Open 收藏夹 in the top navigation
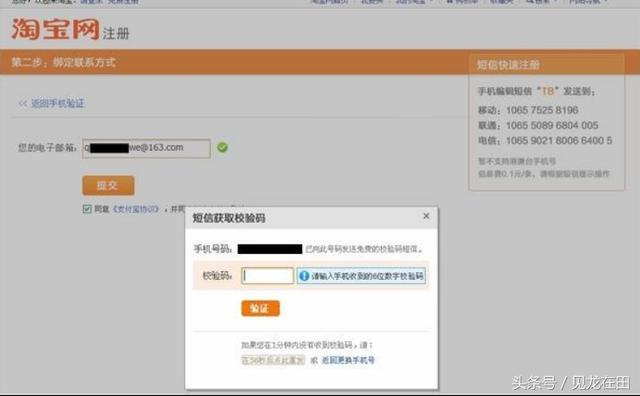The height and width of the screenshot is (396, 640). 502,2
